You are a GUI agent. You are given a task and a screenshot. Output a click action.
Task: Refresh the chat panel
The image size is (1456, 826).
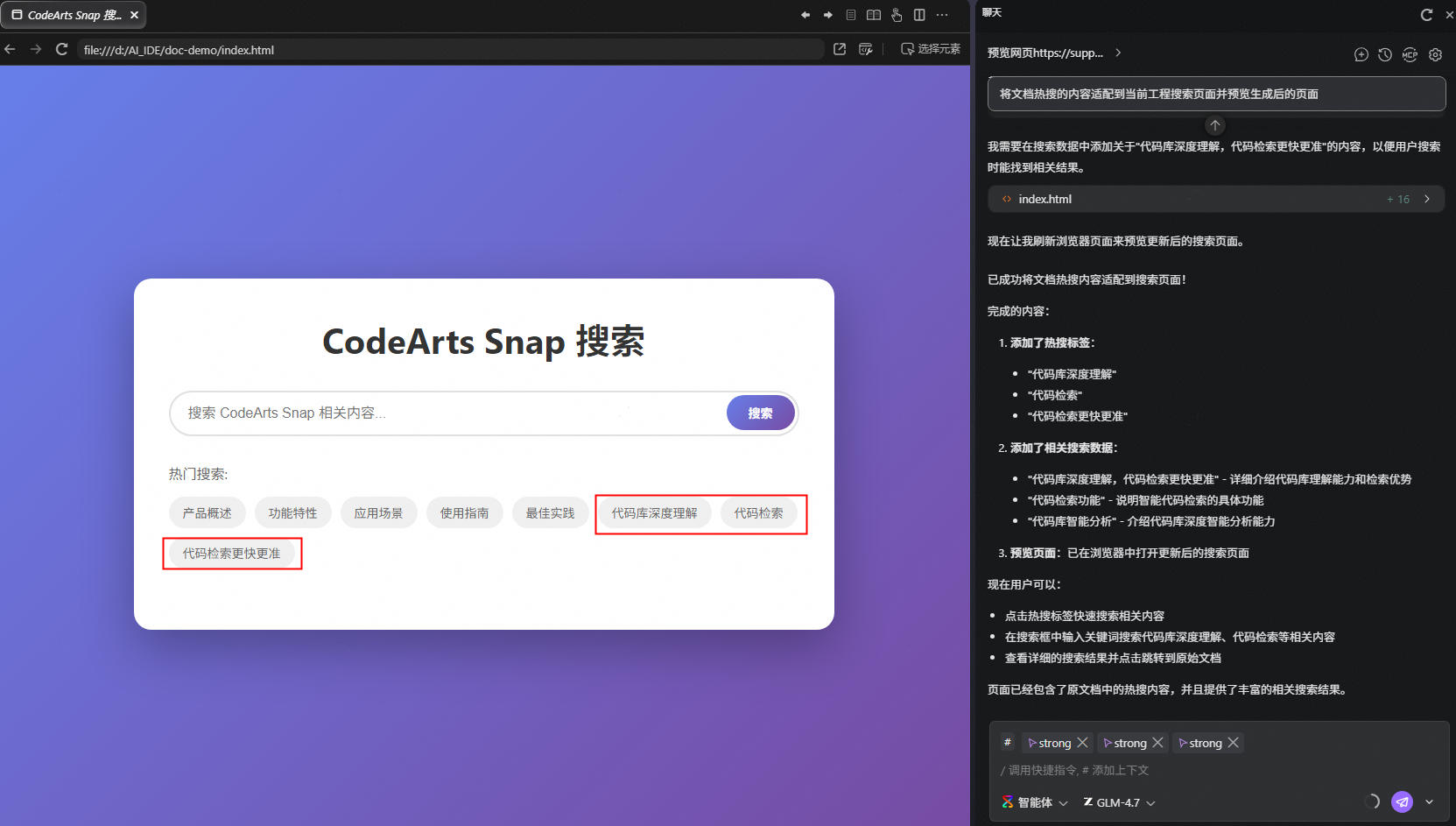(x=1426, y=14)
